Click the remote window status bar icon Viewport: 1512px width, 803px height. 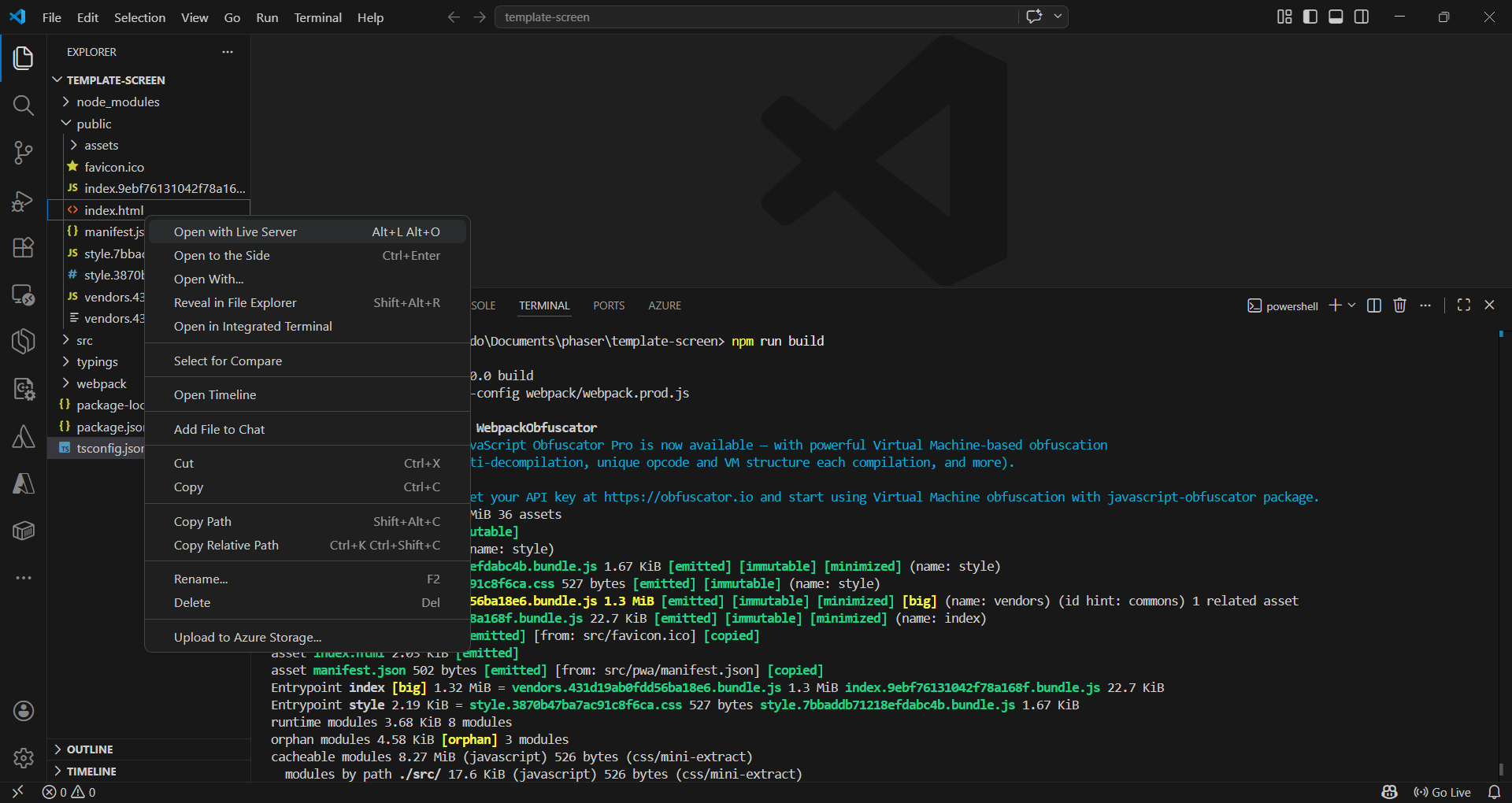click(x=17, y=792)
